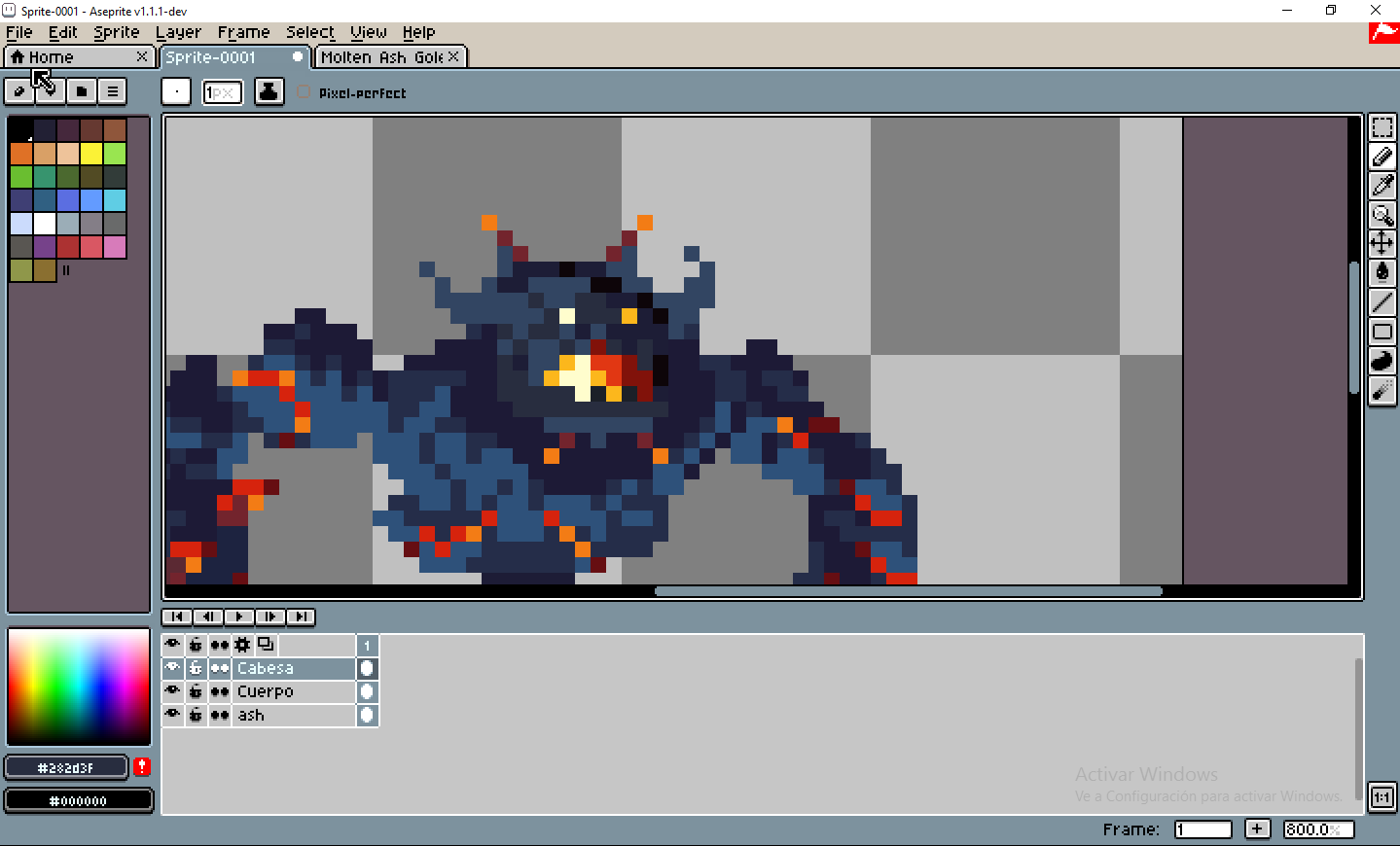Viewport: 1400px width, 846px height.
Task: Open the View menu
Action: click(369, 32)
